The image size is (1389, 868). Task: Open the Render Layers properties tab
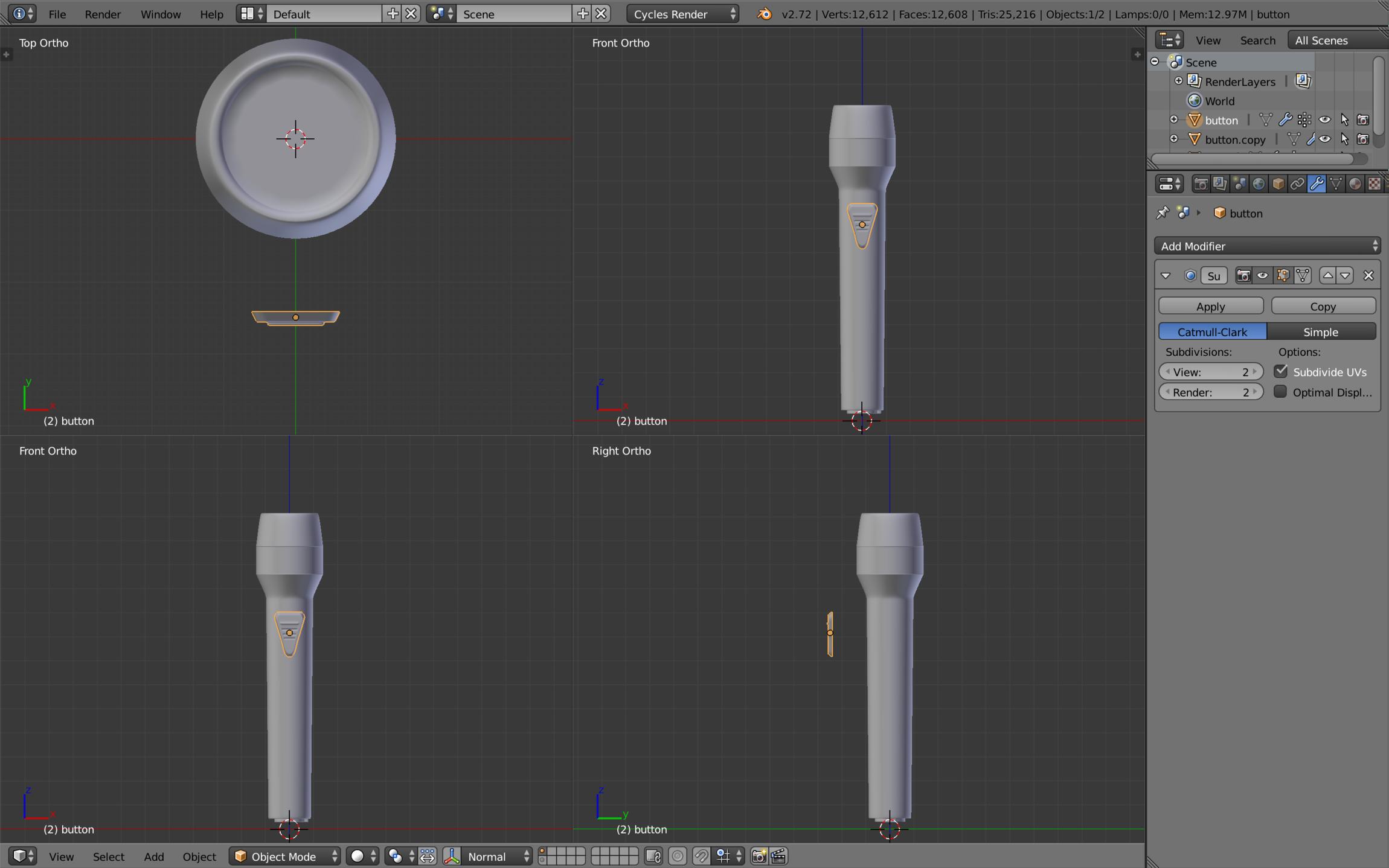pyautogui.click(x=1220, y=183)
